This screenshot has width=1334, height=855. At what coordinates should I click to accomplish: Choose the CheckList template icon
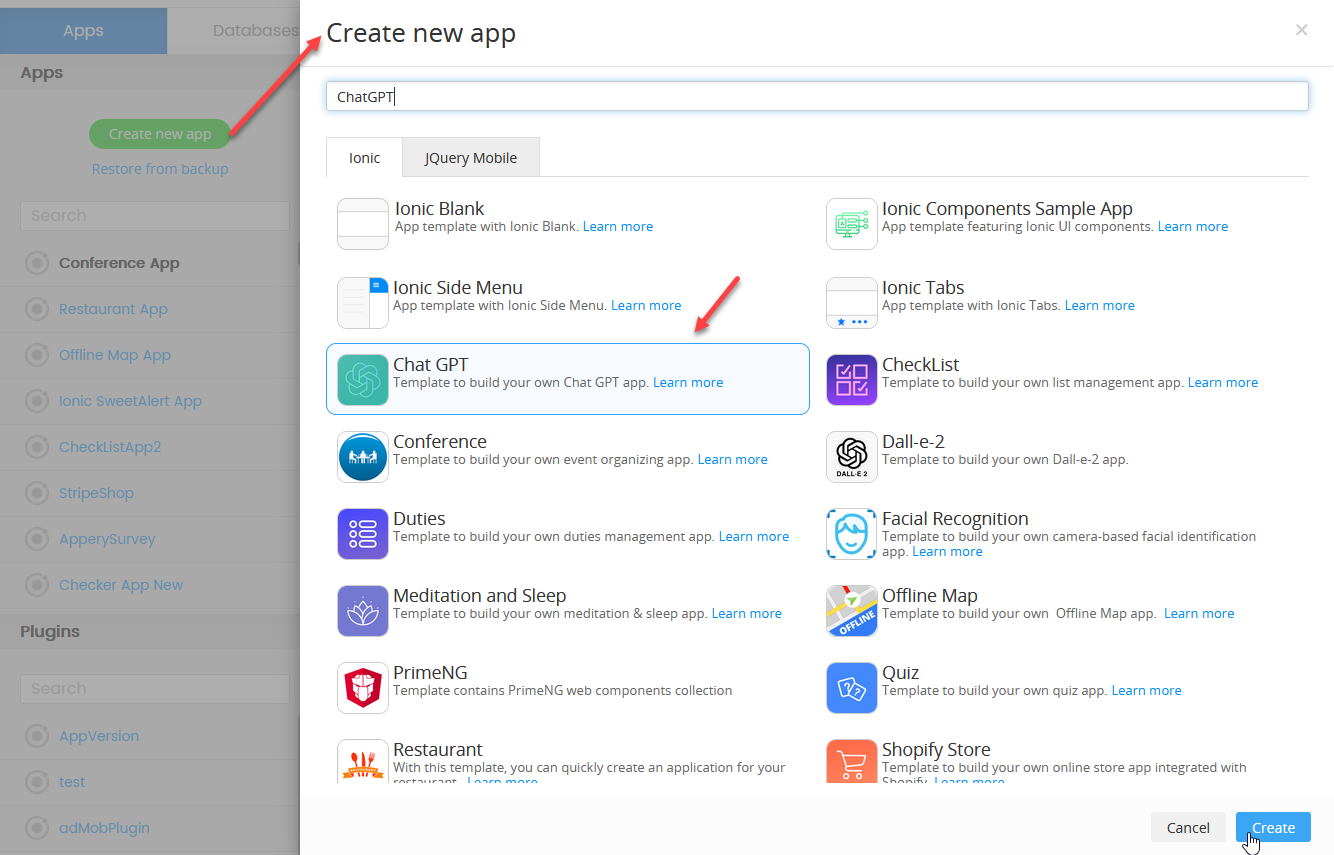[852, 380]
